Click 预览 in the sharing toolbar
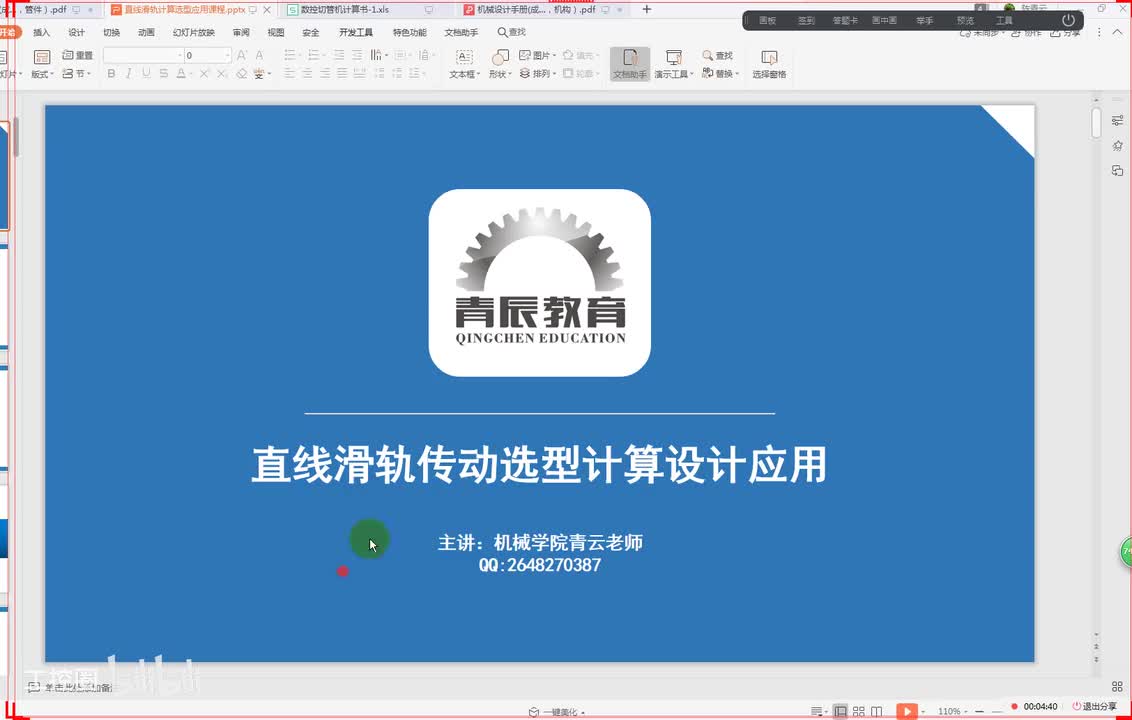The height and width of the screenshot is (720, 1132). pos(965,20)
